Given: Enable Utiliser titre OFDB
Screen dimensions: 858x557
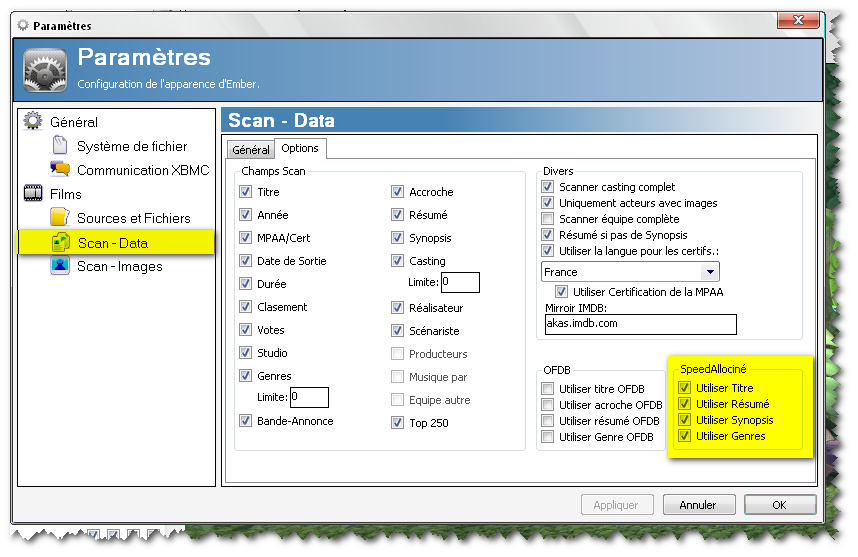Looking at the screenshot, I should pyautogui.click(x=547, y=389).
